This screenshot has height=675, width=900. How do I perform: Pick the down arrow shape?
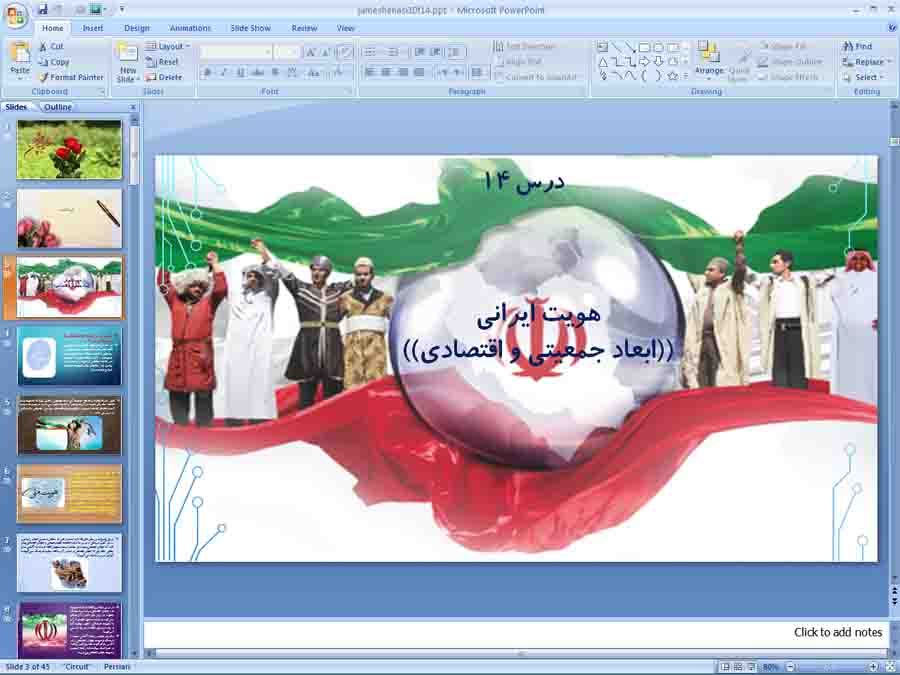pos(658,61)
